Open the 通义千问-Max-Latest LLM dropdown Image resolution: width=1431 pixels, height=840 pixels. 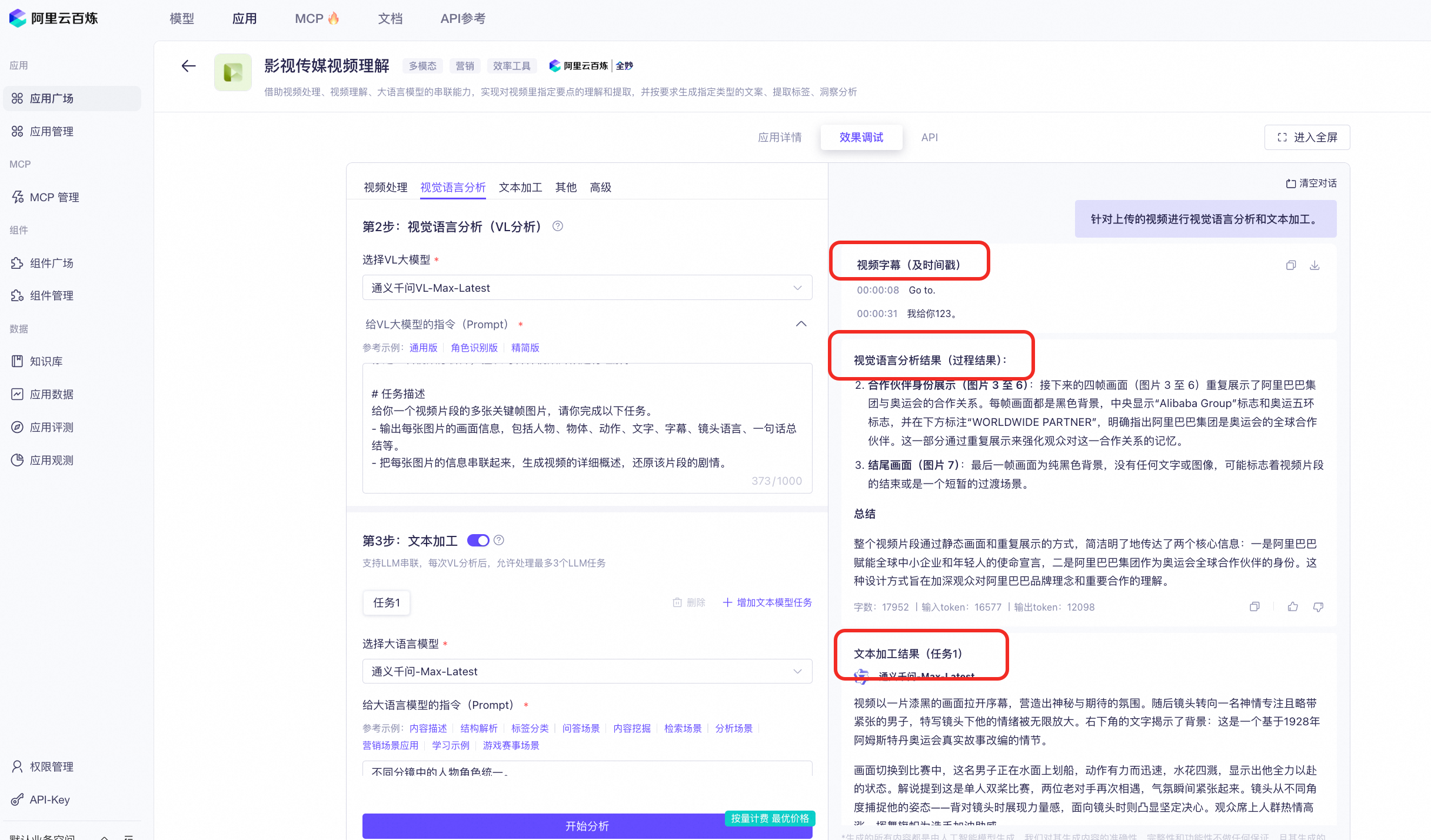click(x=587, y=671)
